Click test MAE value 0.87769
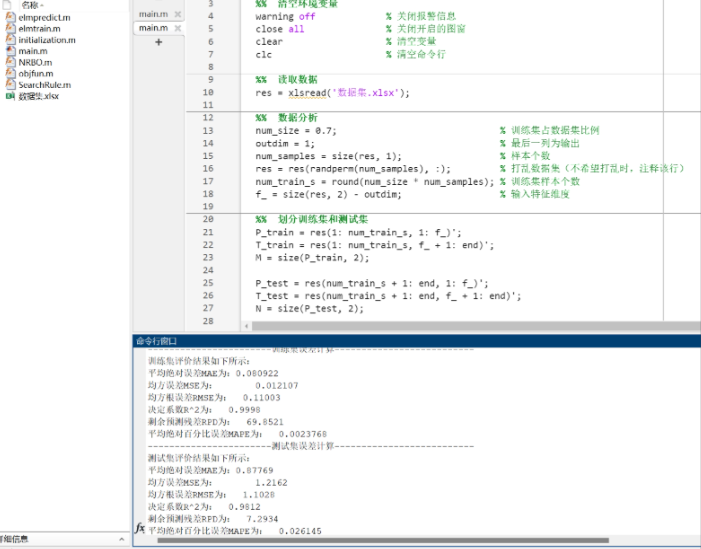 coord(254,470)
